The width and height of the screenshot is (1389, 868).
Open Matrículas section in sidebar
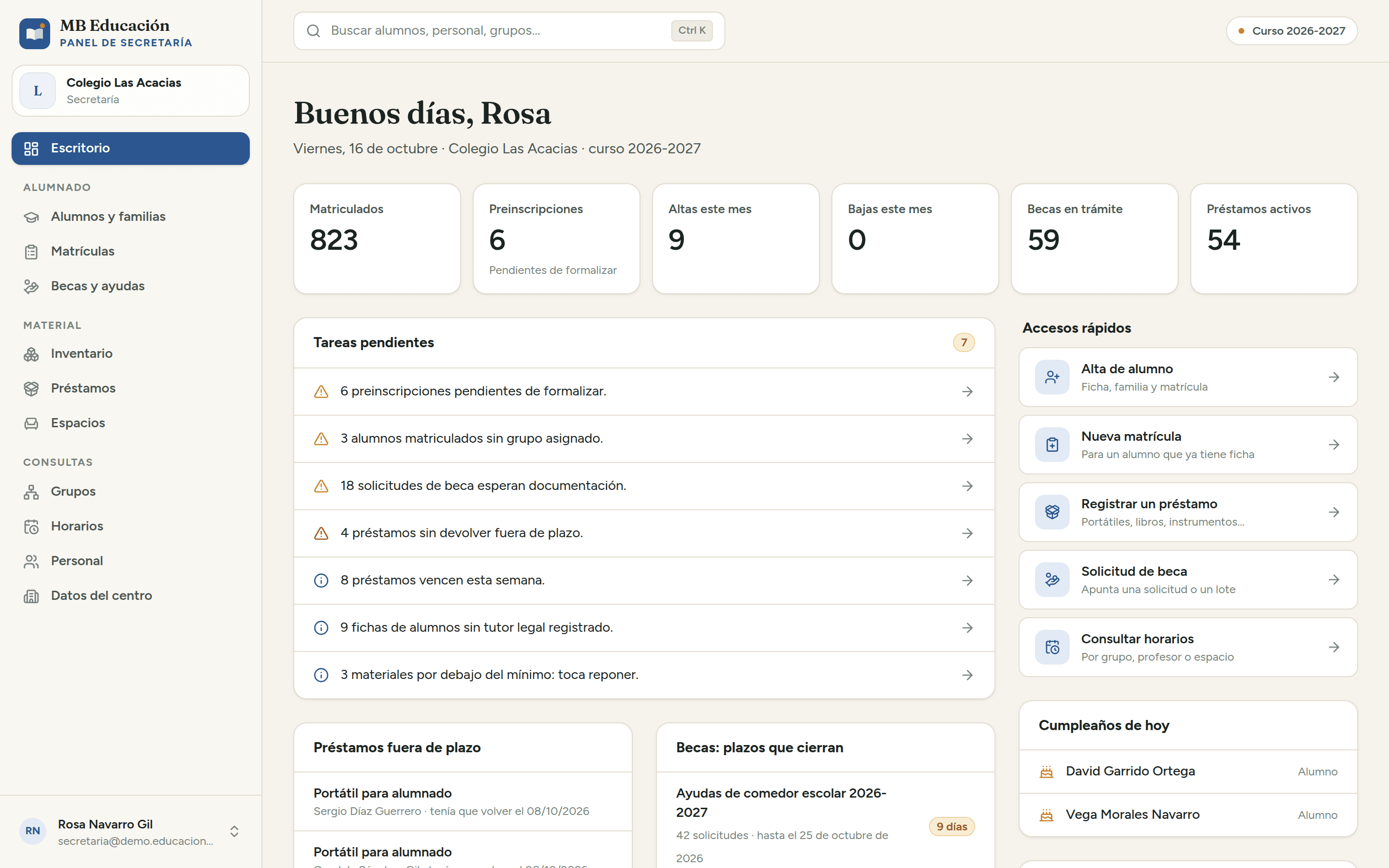pos(130,251)
